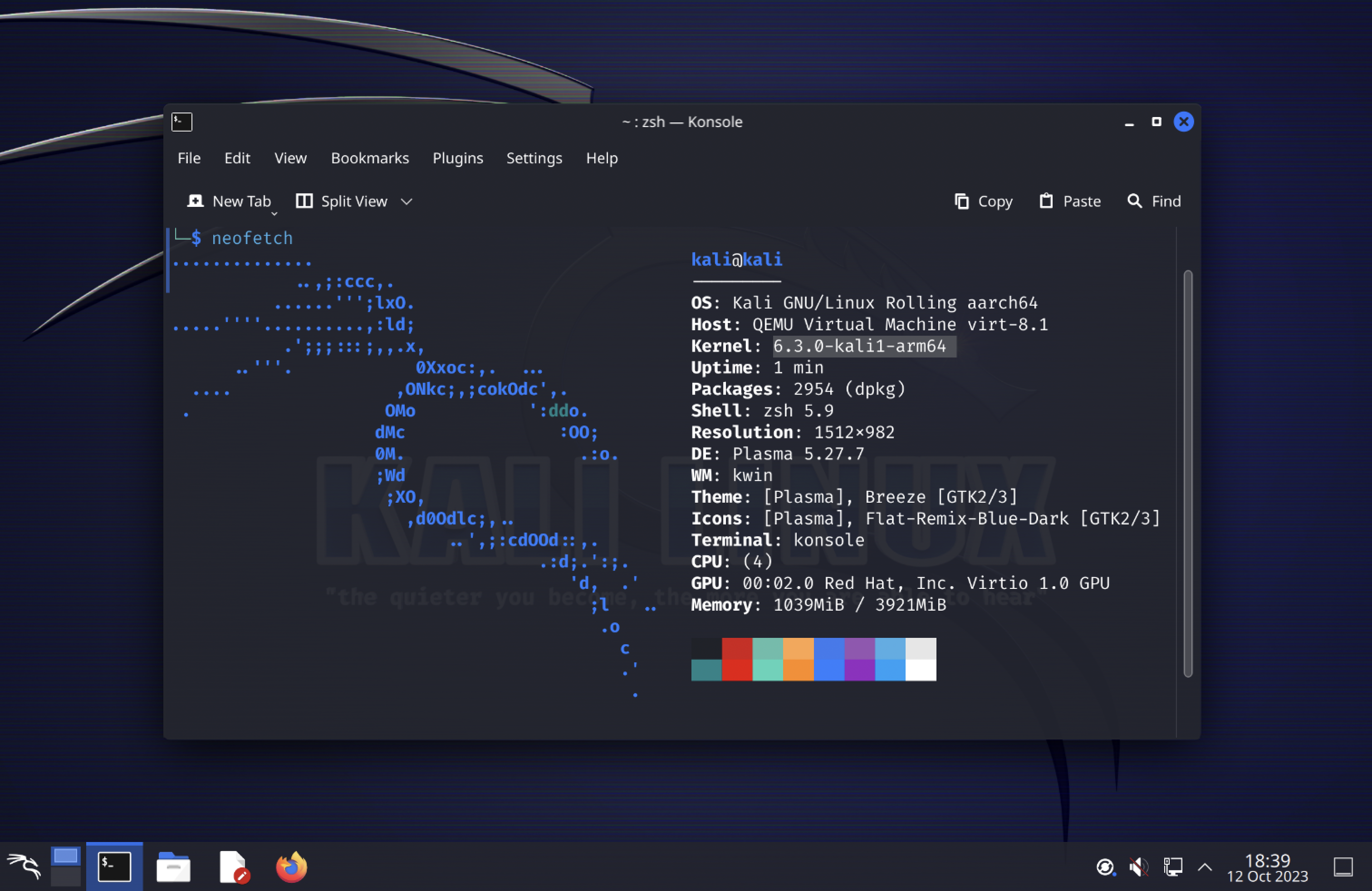This screenshot has height=891, width=1372.
Task: Click the Packages 2954 (dpkg) line
Action: point(799,389)
